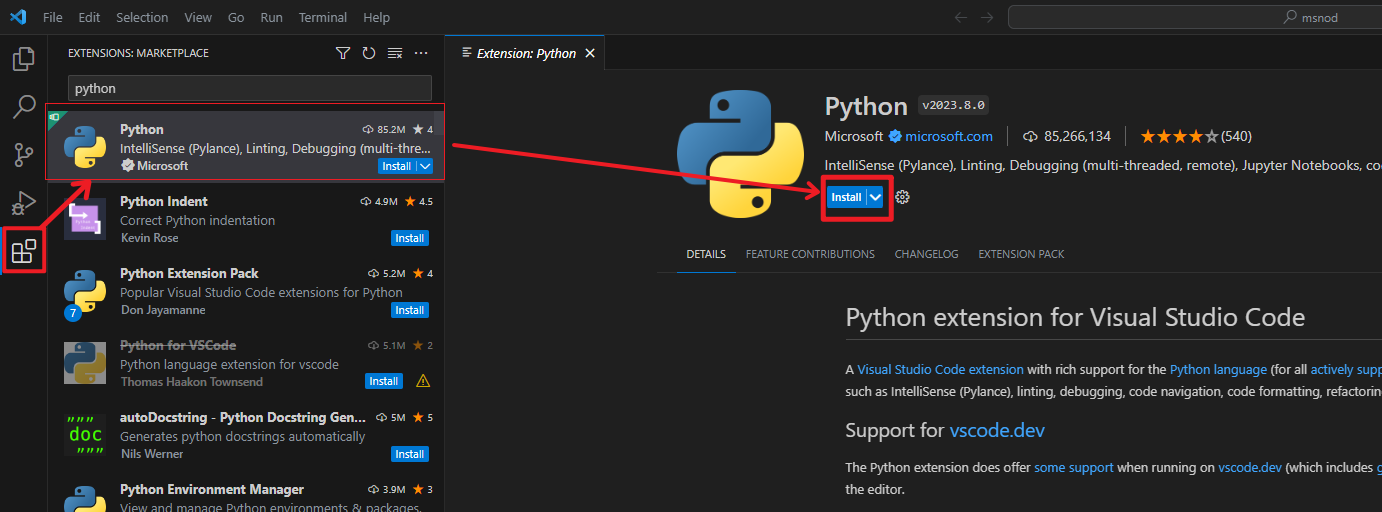Viewport: 1382px width, 512px height.
Task: Open Views and More Actions ellipsis menu
Action: pyautogui.click(x=421, y=53)
